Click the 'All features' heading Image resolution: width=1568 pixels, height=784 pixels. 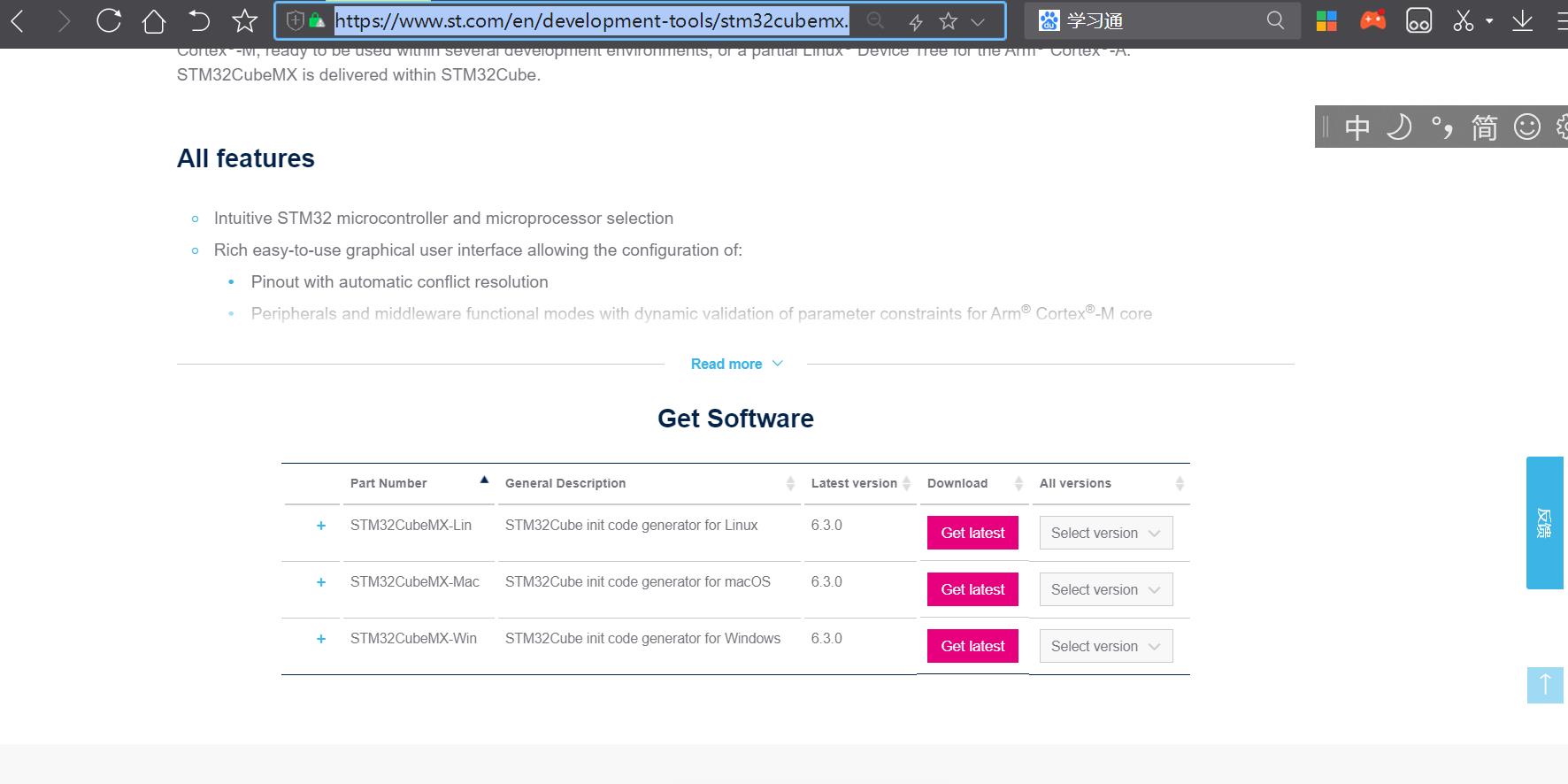pyautogui.click(x=246, y=158)
